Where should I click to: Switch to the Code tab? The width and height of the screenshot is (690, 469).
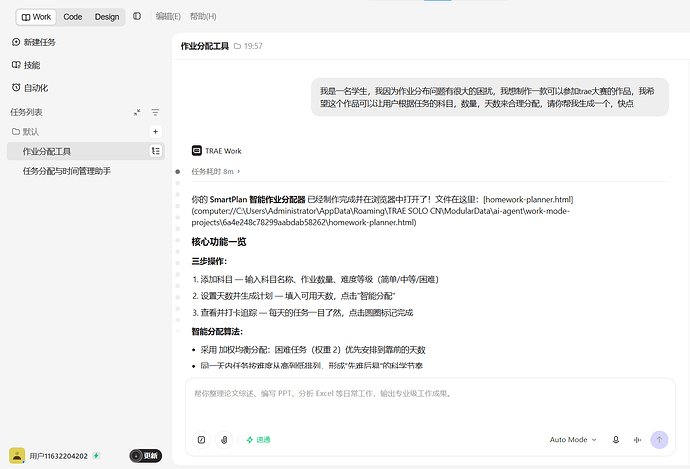click(73, 17)
